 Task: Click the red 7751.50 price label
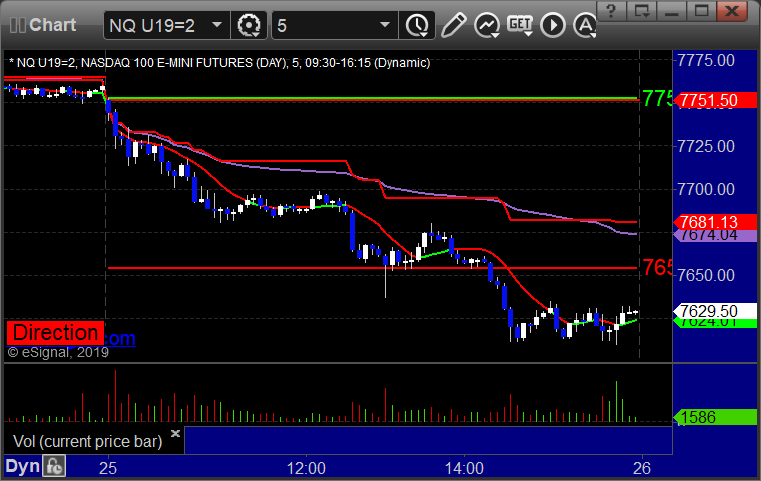point(715,100)
